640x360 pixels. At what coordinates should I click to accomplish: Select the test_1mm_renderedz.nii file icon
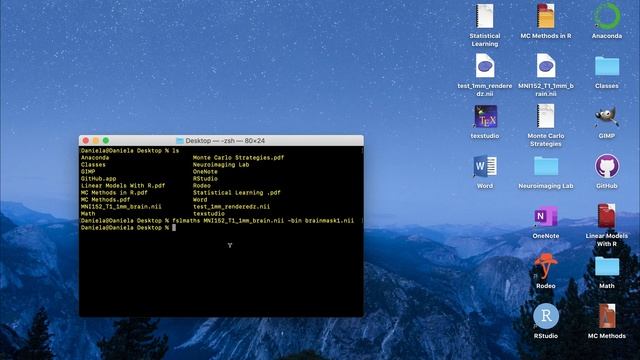tap(484, 66)
